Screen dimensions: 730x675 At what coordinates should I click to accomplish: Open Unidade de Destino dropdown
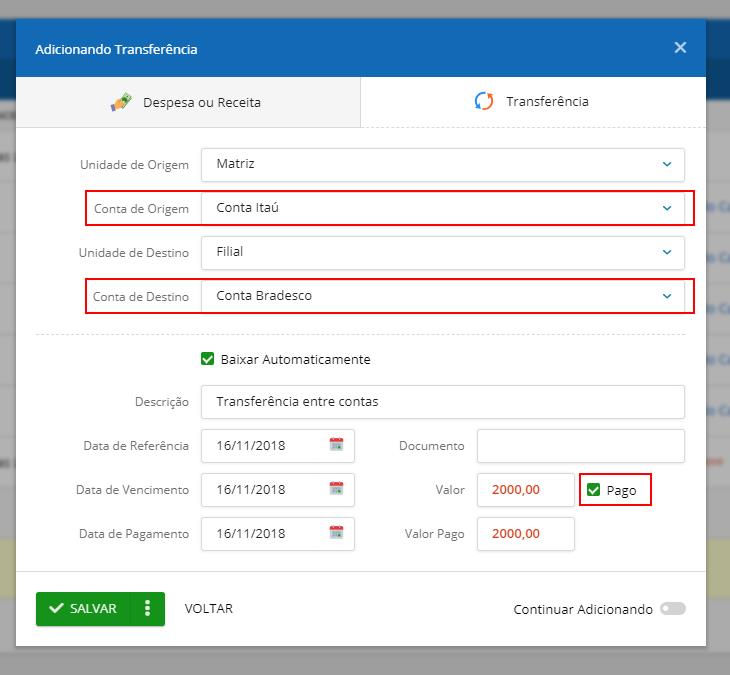tap(442, 253)
